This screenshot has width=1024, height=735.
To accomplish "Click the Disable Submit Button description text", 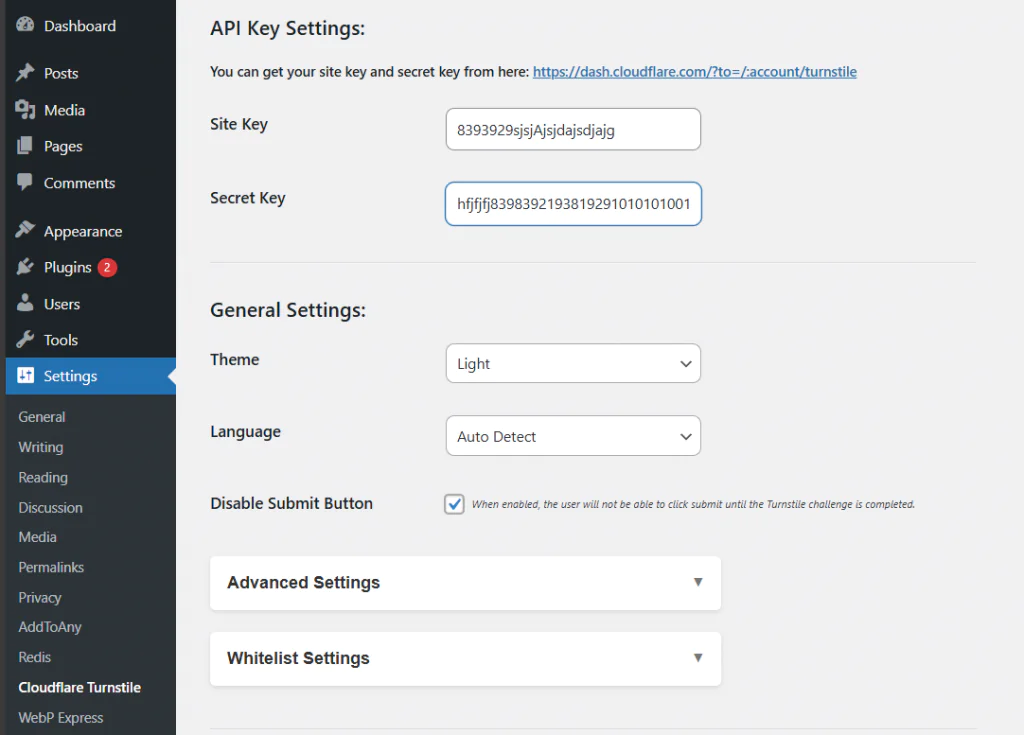I will click(x=693, y=504).
